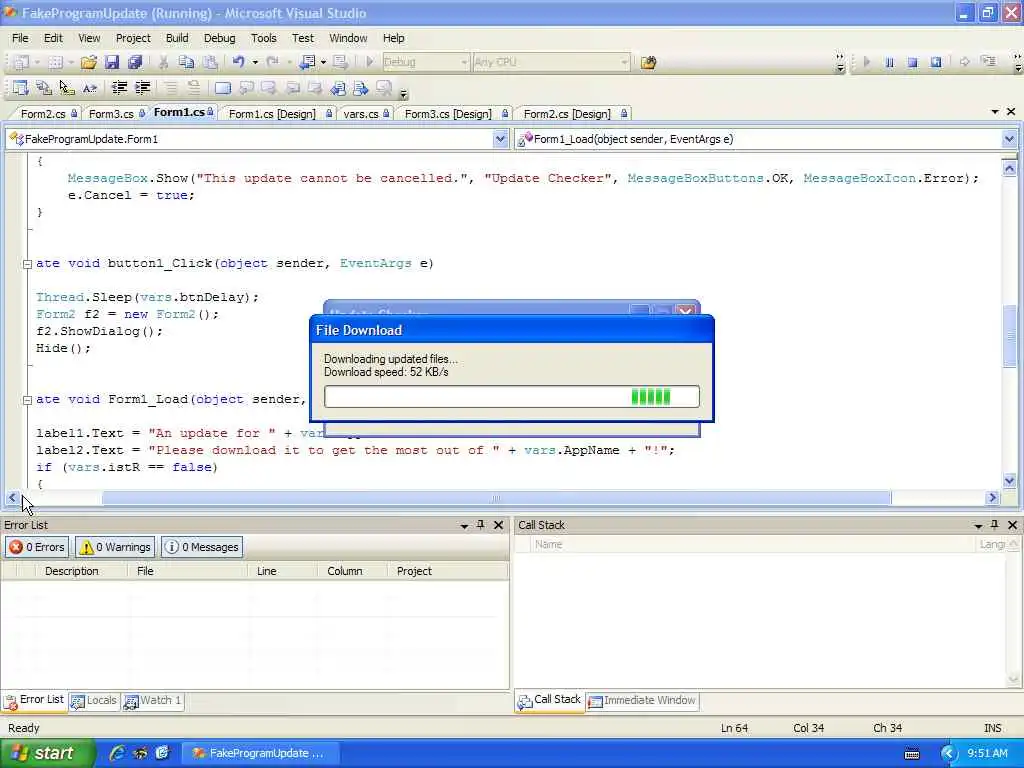
Task: Pause debugging with Break All button
Action: (889, 62)
